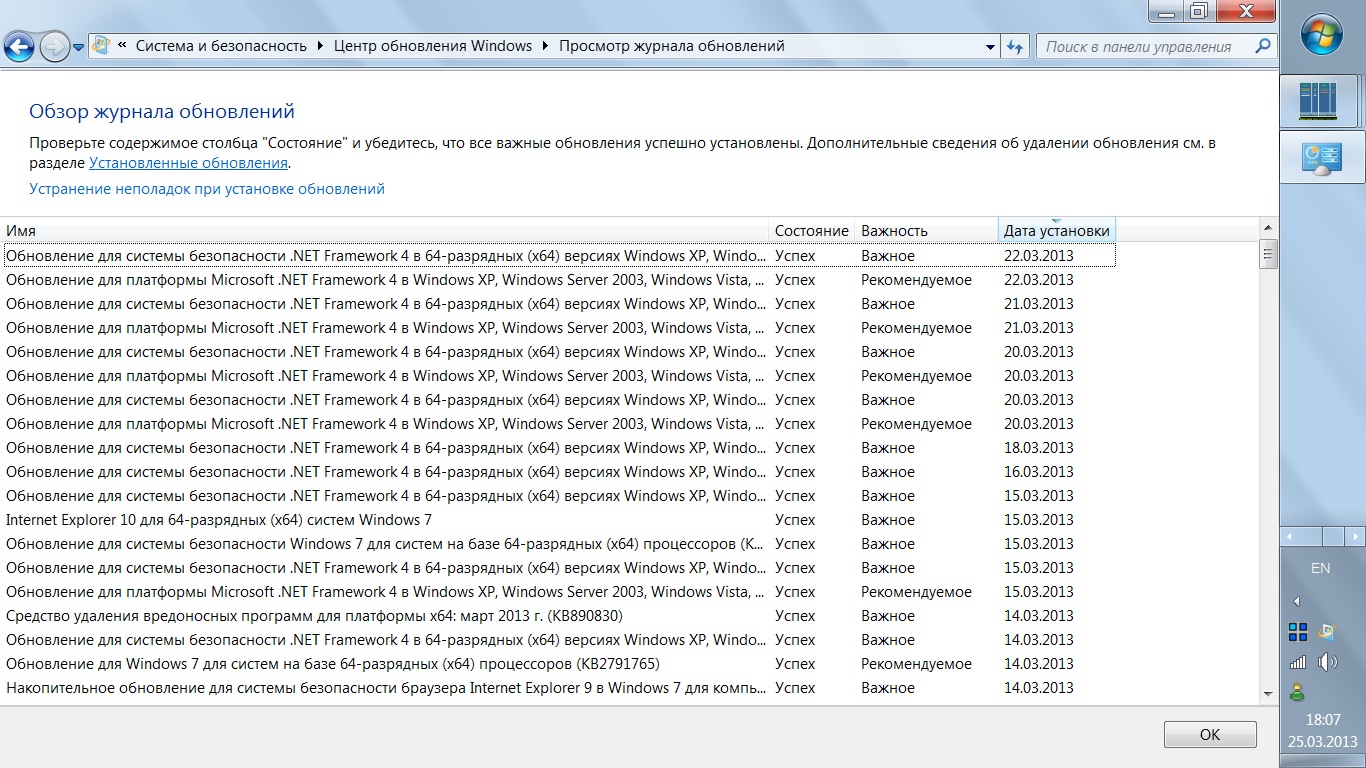Image resolution: width=1366 pixels, height=768 pixels.
Task: Click the blue squares tray icon
Action: (1297, 631)
